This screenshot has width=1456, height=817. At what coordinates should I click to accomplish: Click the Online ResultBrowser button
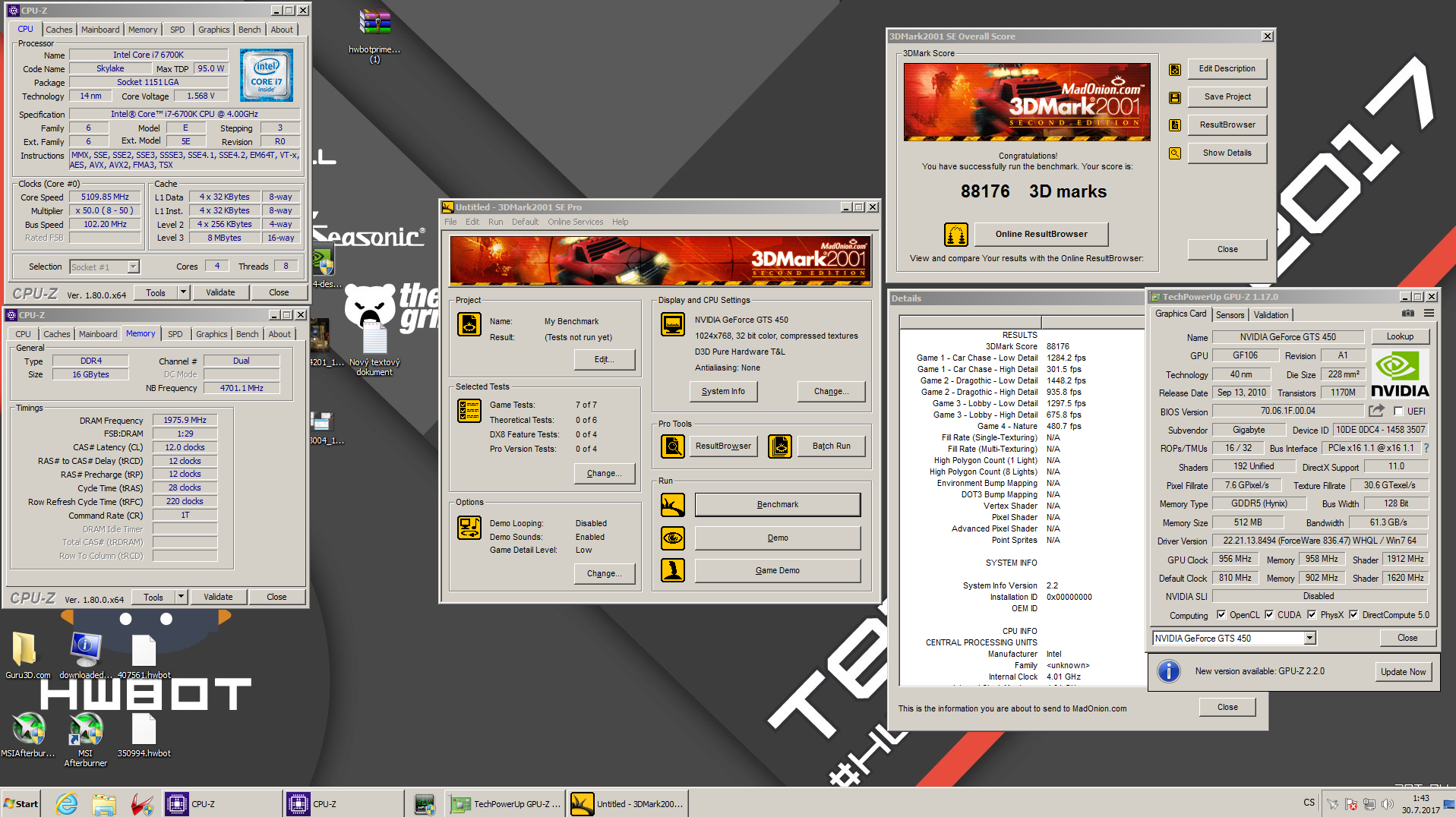tap(1041, 235)
